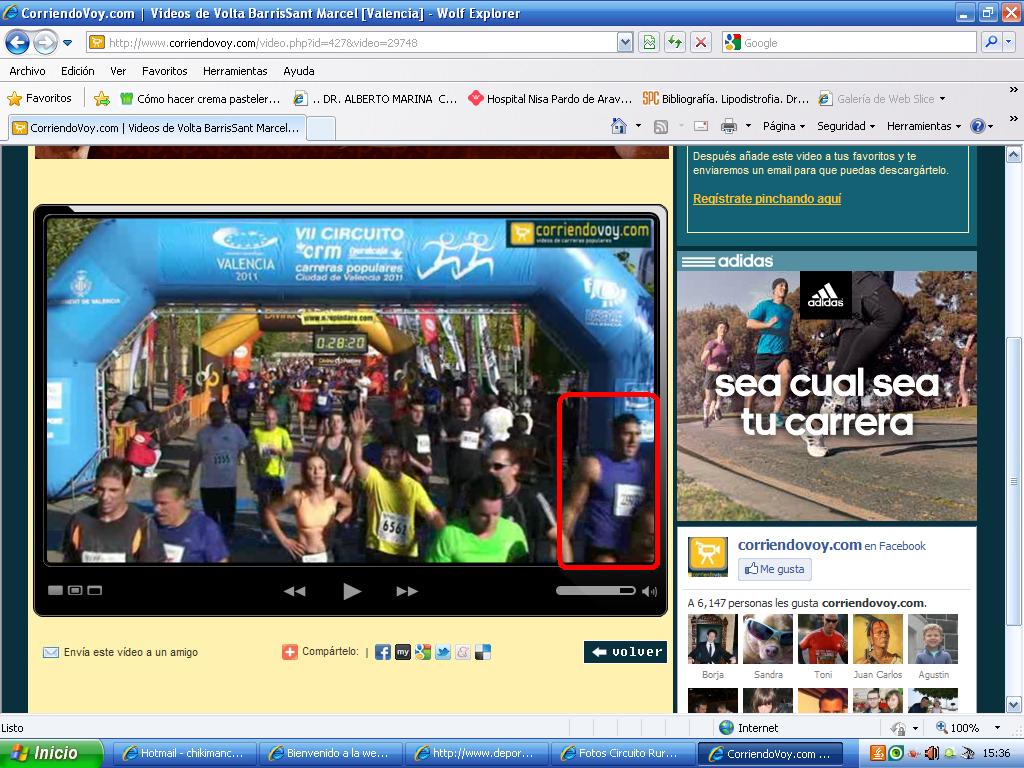
Task: Open the Favoritos menu
Action: pyautogui.click(x=165, y=71)
